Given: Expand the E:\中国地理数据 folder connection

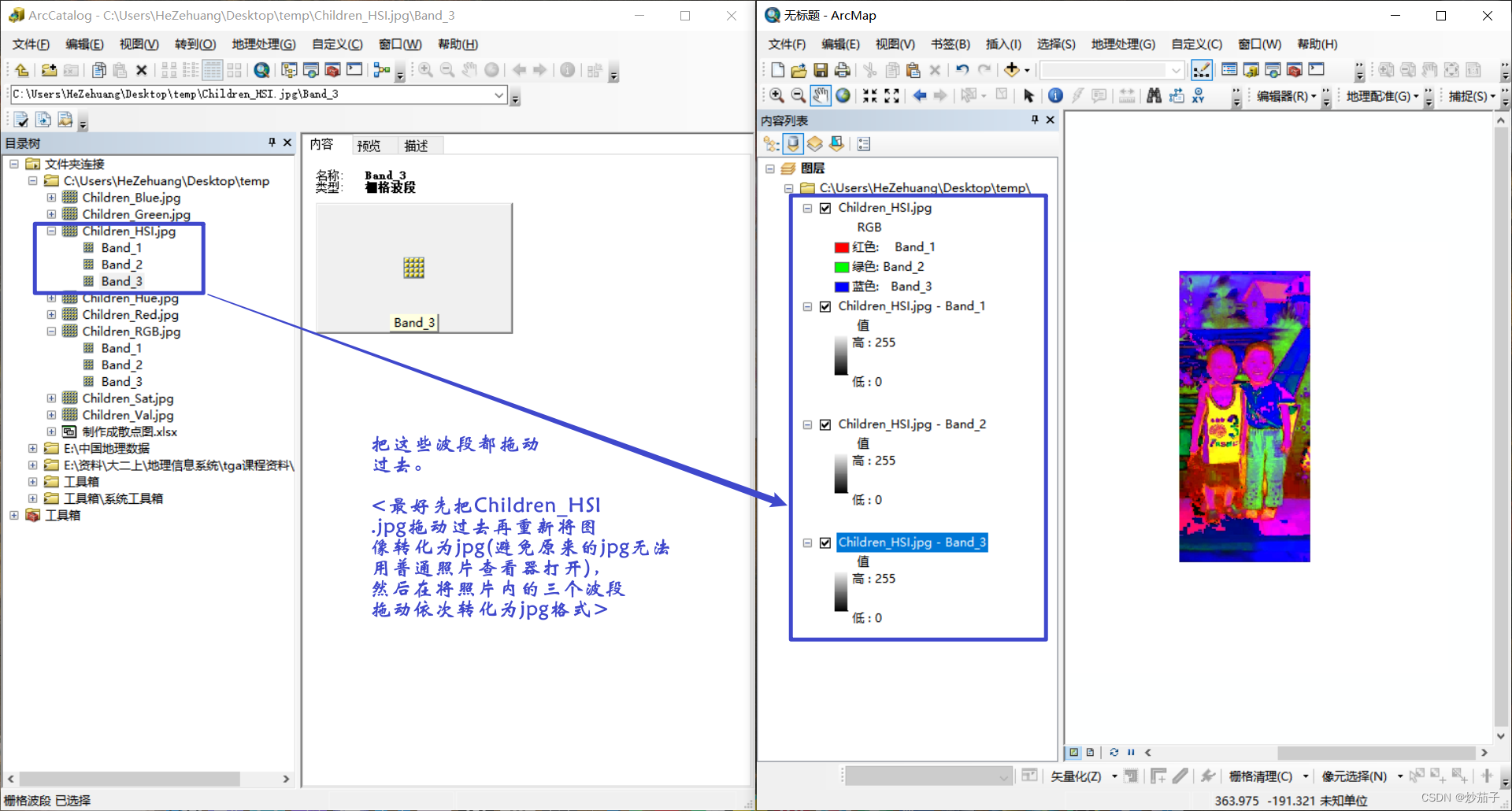Looking at the screenshot, I should 32,449.
